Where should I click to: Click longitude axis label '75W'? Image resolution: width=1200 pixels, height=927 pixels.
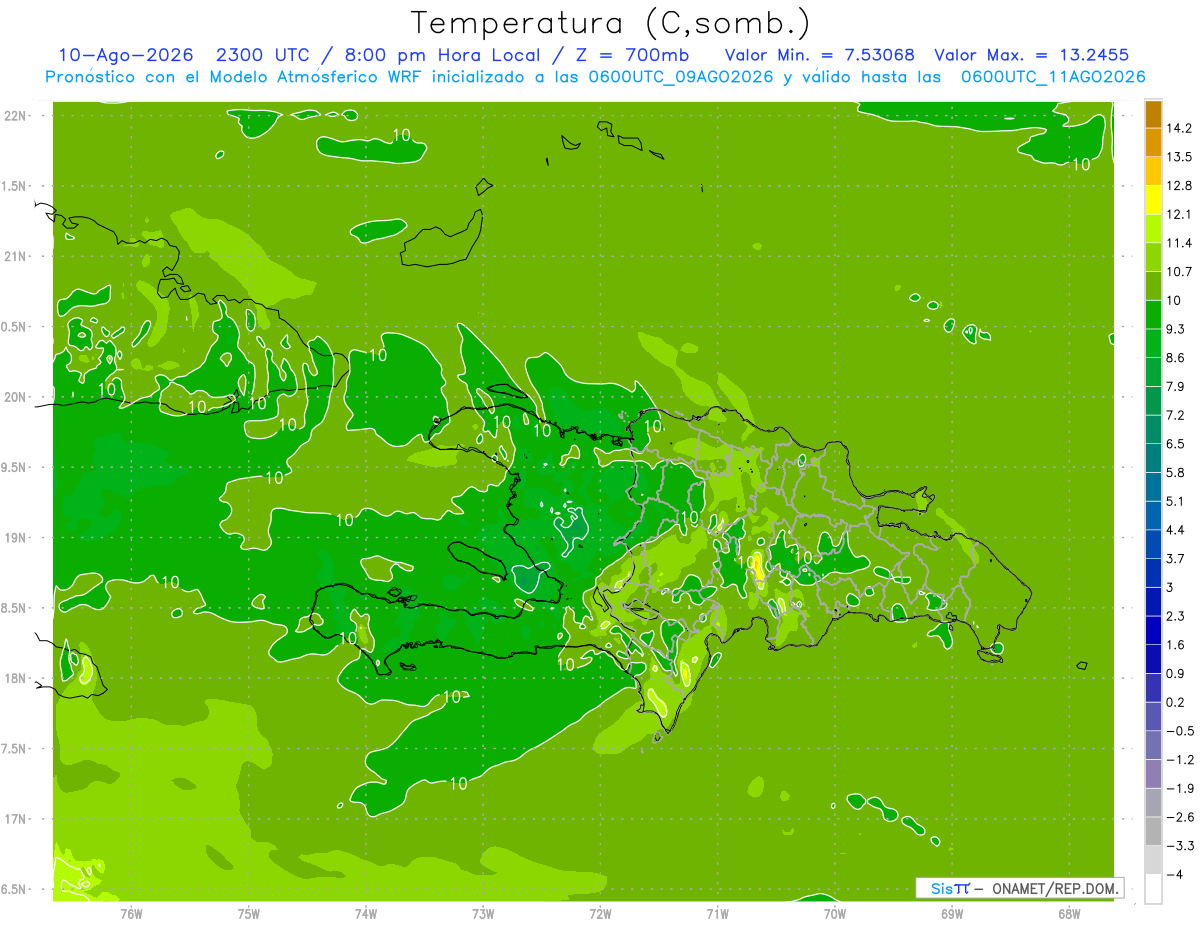point(249,913)
